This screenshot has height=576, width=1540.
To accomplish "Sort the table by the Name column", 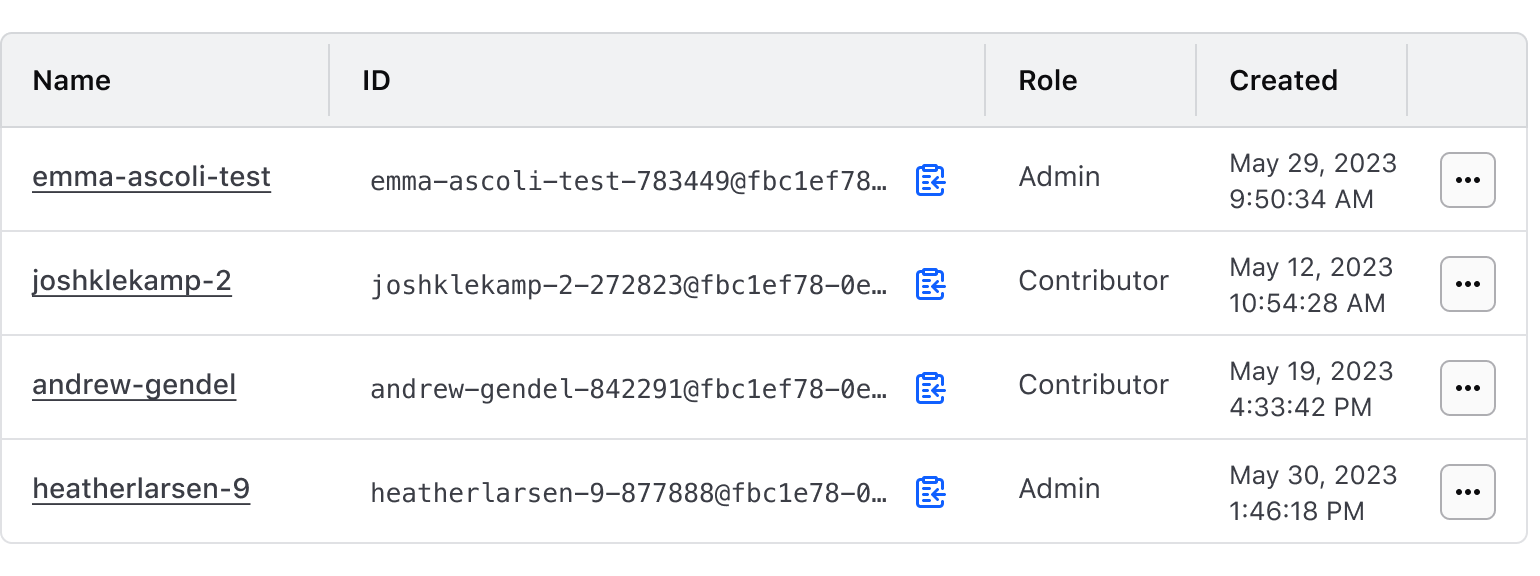I will [71, 80].
